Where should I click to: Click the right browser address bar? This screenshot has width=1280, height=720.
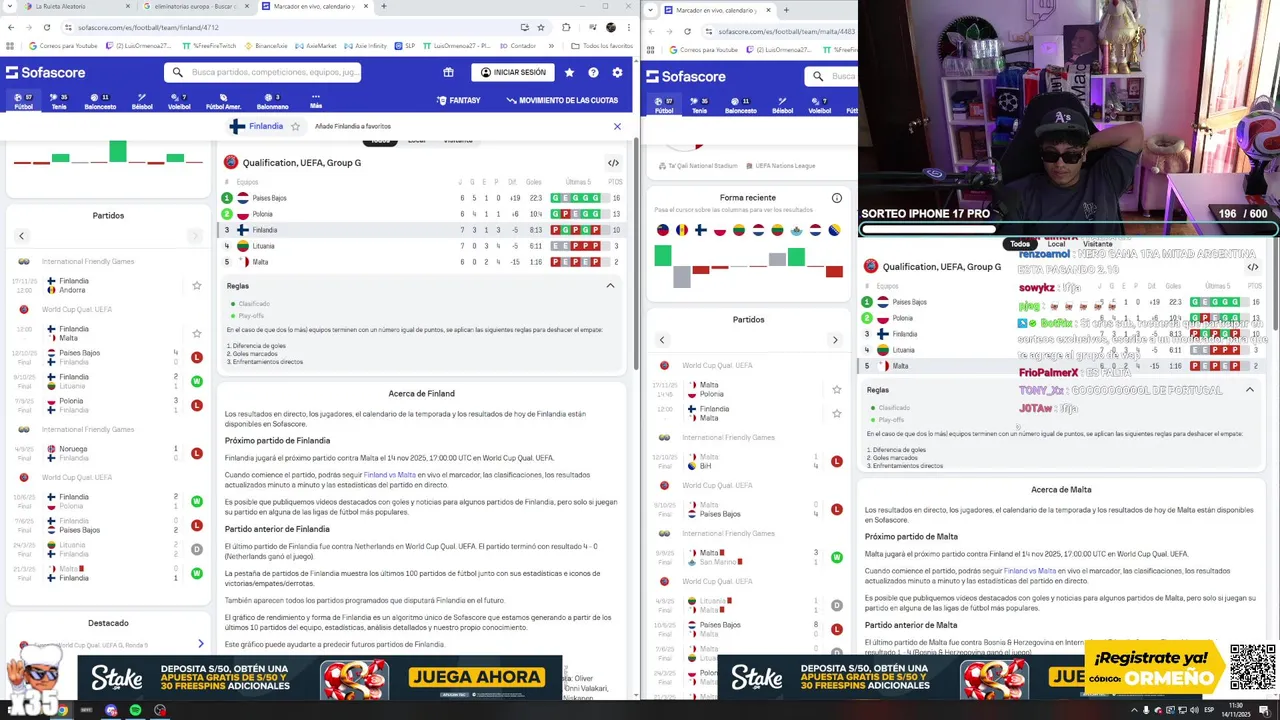pos(780,31)
